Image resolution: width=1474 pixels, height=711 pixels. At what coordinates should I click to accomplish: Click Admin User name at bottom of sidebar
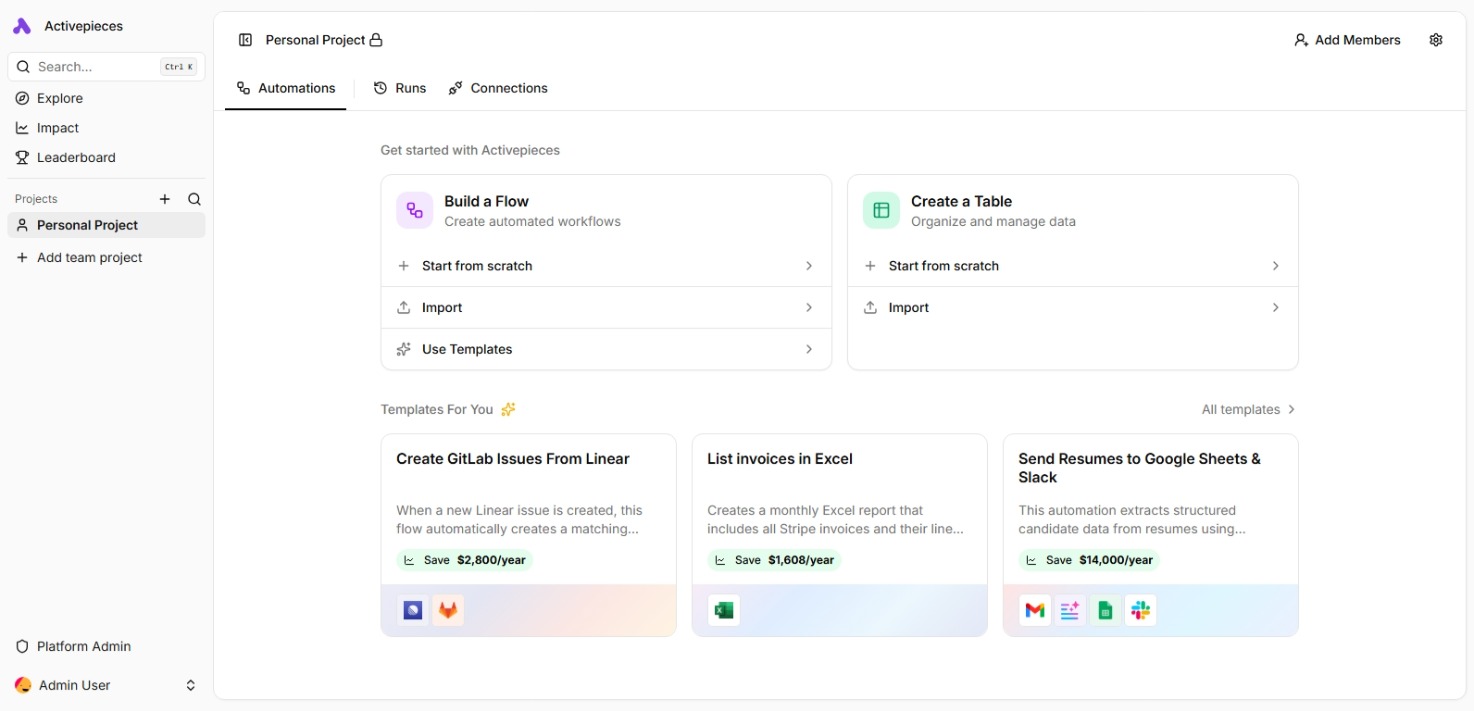pos(75,685)
